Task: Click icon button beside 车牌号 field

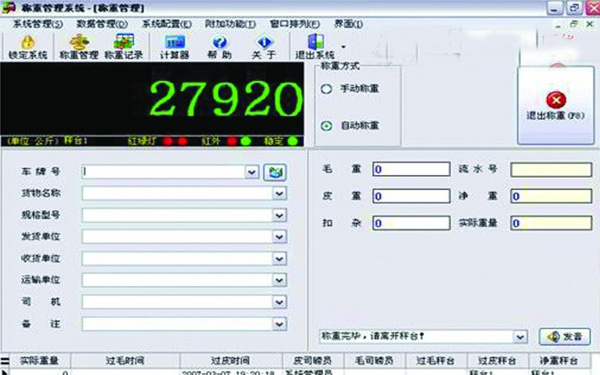Action: (x=275, y=172)
